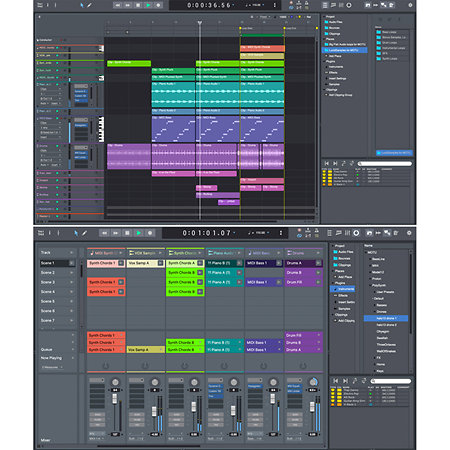Toggle the play-enable dot on the Drums track

[57, 146]
